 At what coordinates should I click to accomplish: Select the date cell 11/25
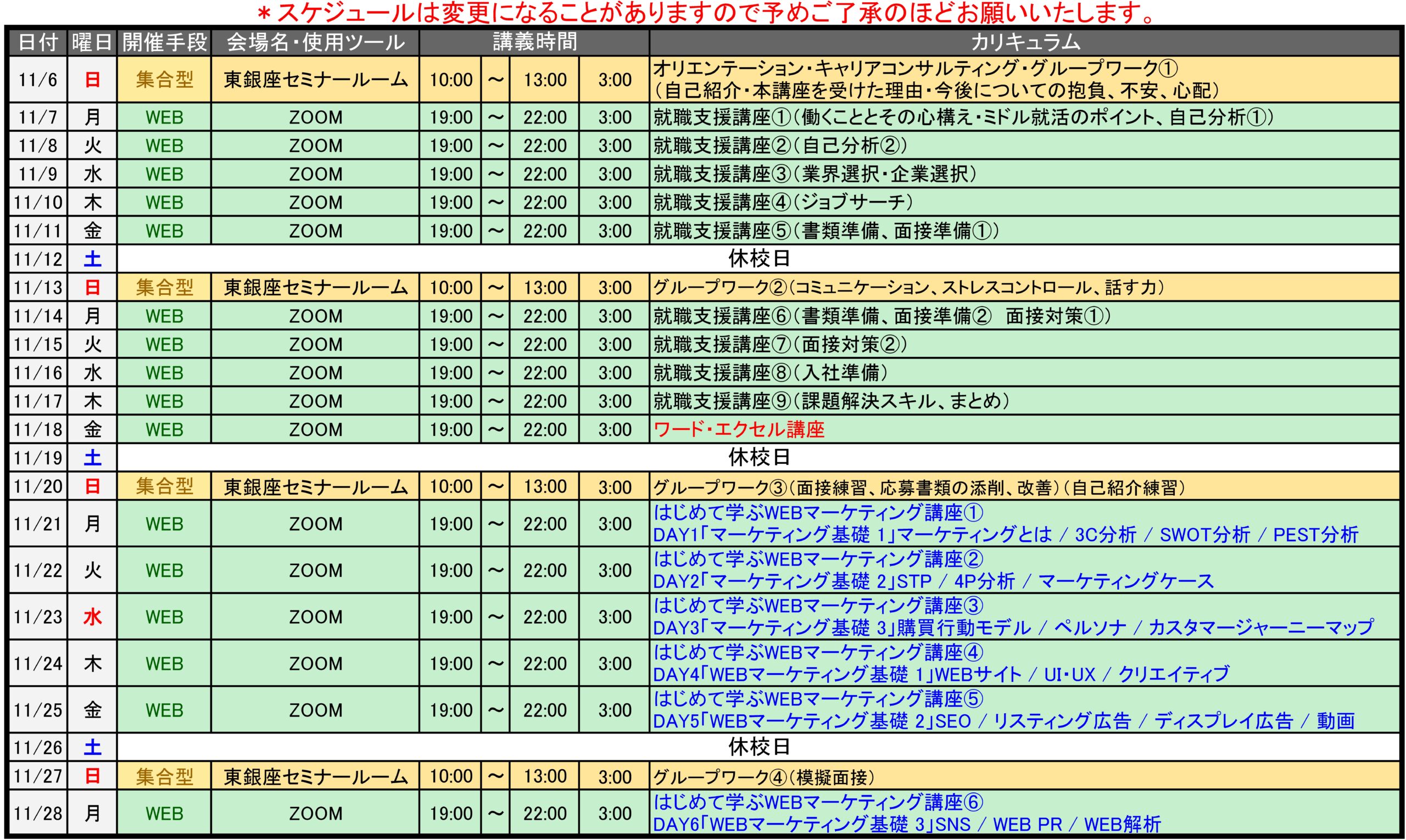38,710
